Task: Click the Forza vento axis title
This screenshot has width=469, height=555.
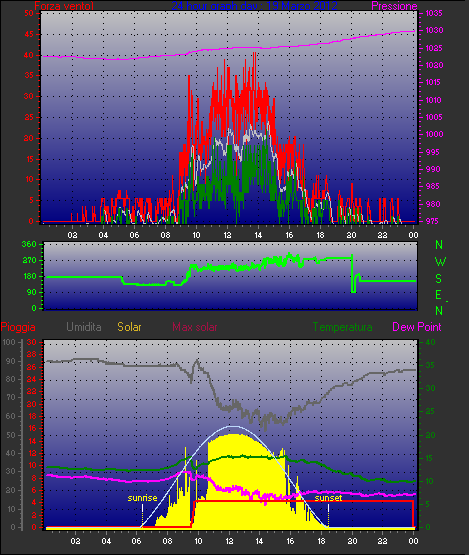Action: point(64,6)
